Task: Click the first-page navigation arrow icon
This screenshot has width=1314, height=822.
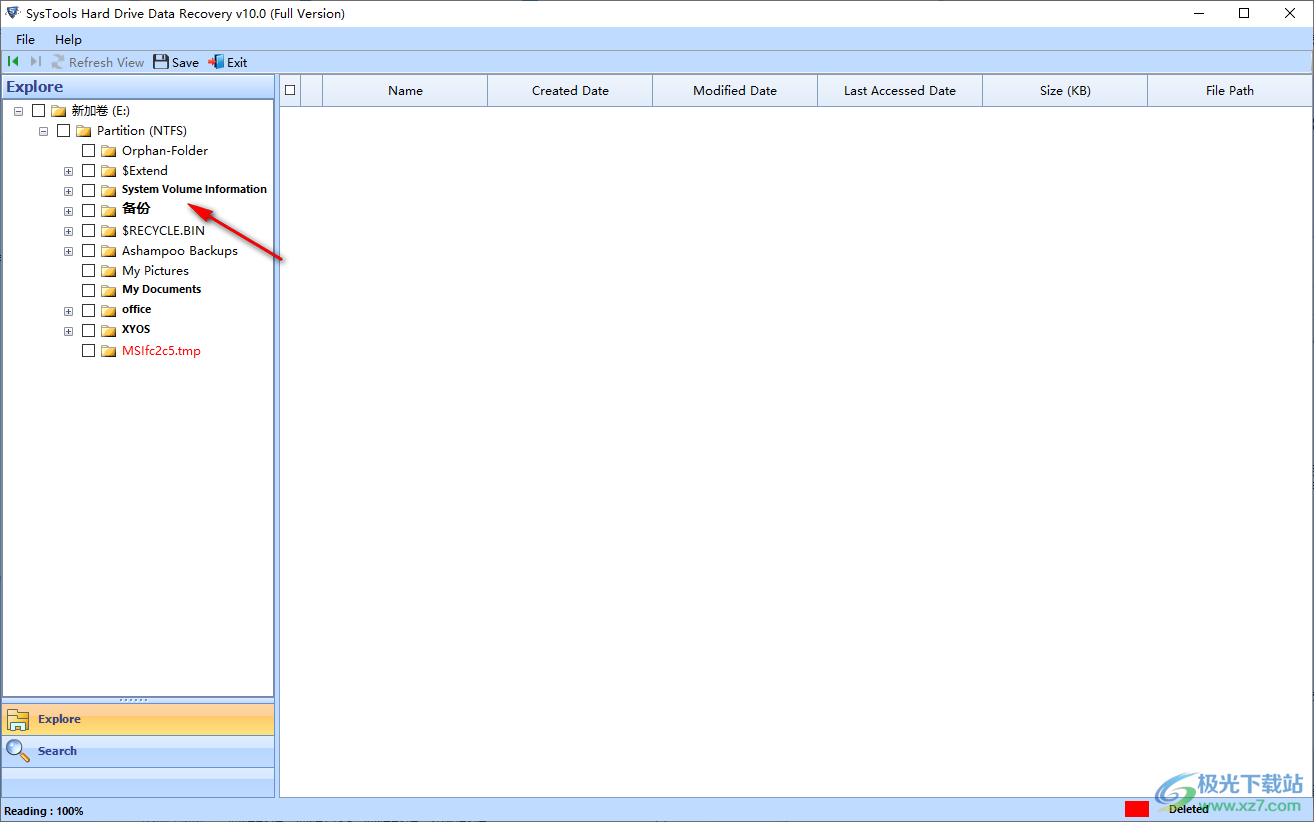Action: coord(13,62)
